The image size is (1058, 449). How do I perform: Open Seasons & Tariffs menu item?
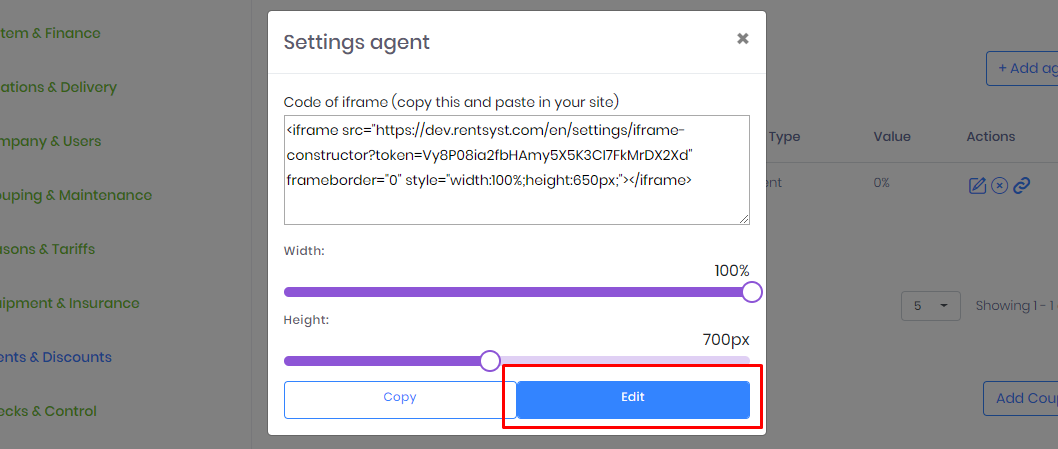pos(47,249)
